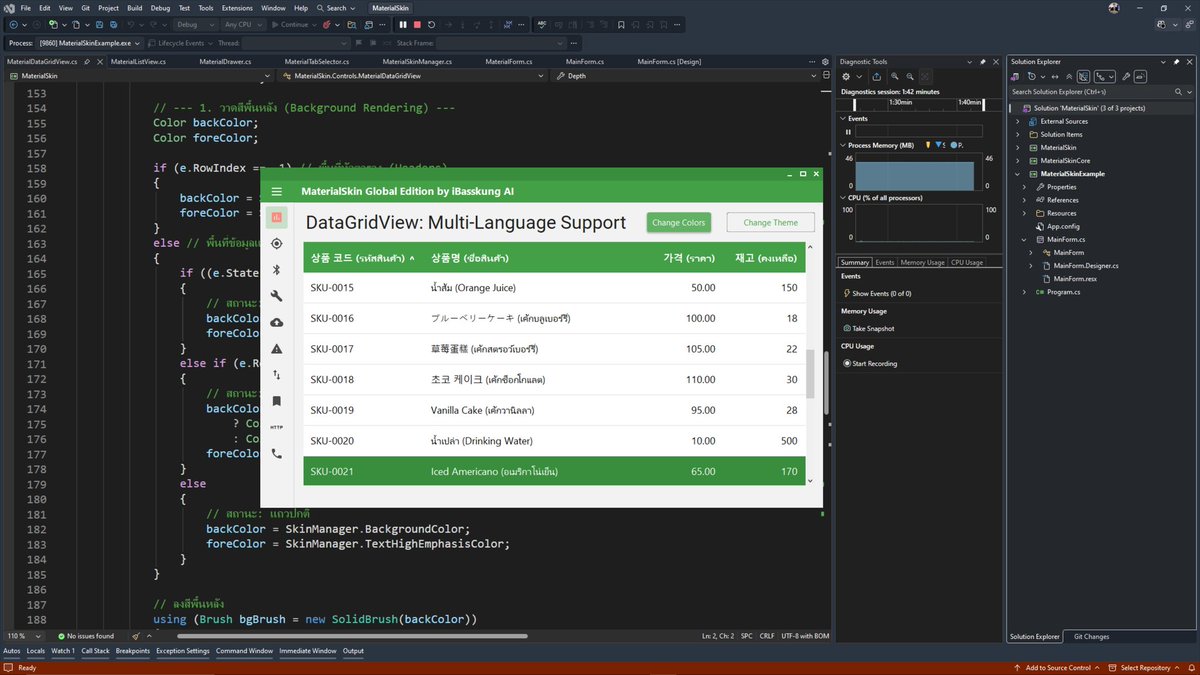Switch to the MaterialDrawer.cs tab
The image size is (1200, 675).
225,62
